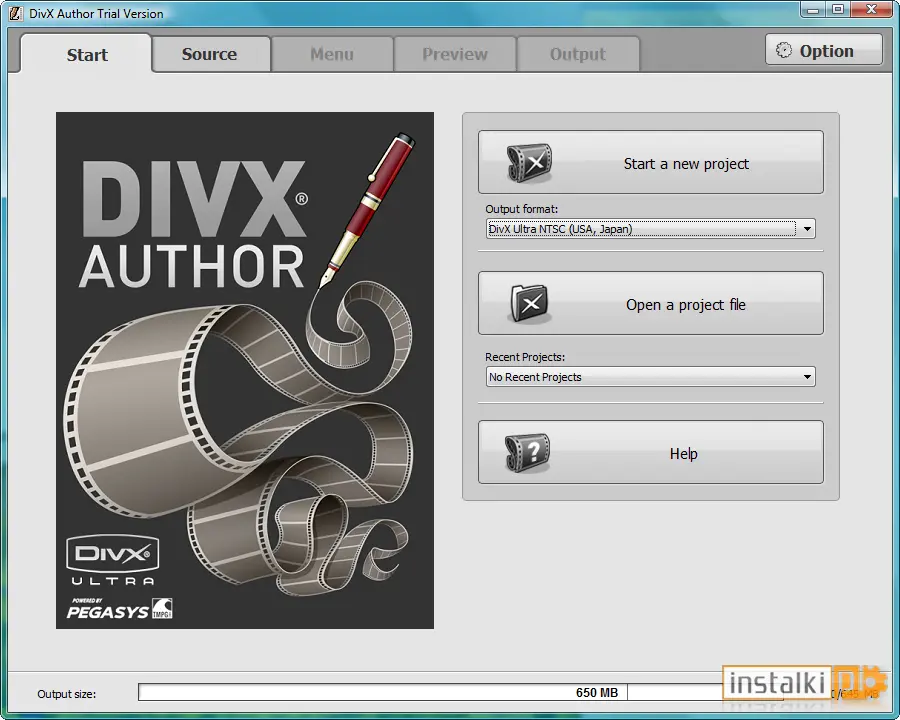The width and height of the screenshot is (900, 720).
Task: Open a project file
Action: point(650,303)
